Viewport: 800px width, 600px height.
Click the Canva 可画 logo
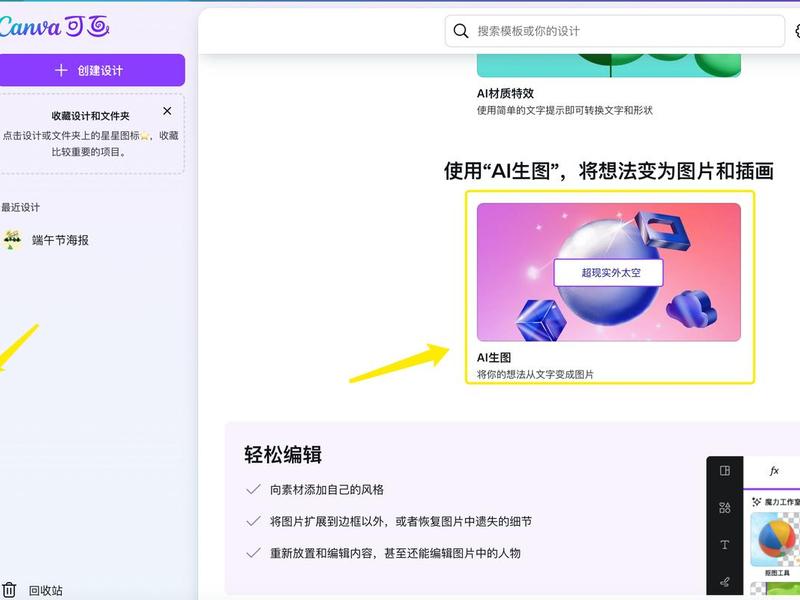pyautogui.click(x=54, y=27)
